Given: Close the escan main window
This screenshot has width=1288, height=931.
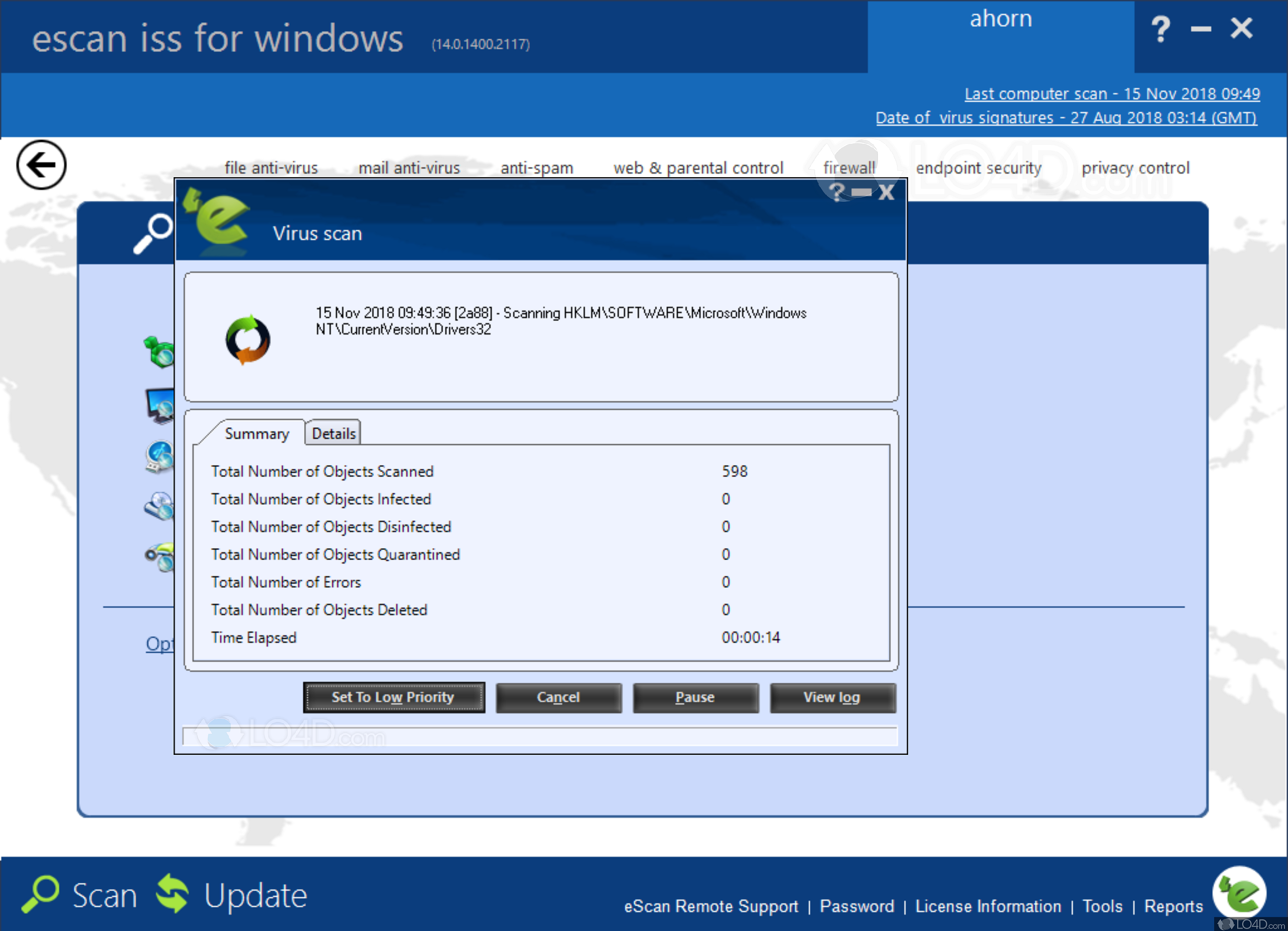Looking at the screenshot, I should 1242,27.
